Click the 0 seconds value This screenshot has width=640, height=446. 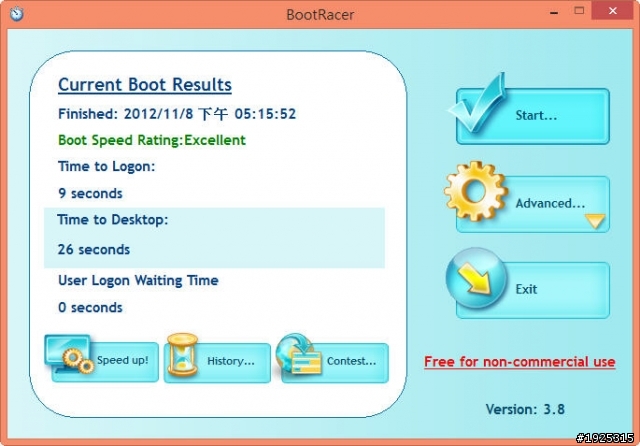tap(90, 307)
